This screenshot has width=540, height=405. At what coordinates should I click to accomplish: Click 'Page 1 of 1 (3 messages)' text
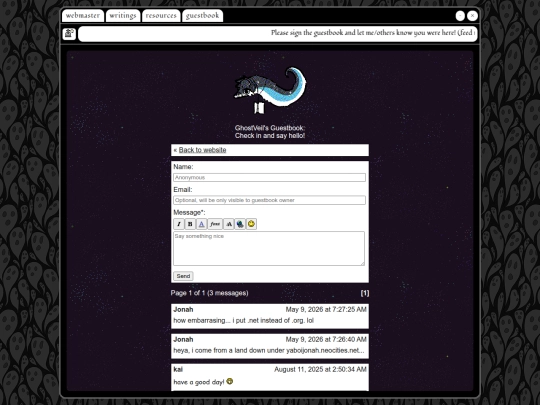(x=209, y=293)
